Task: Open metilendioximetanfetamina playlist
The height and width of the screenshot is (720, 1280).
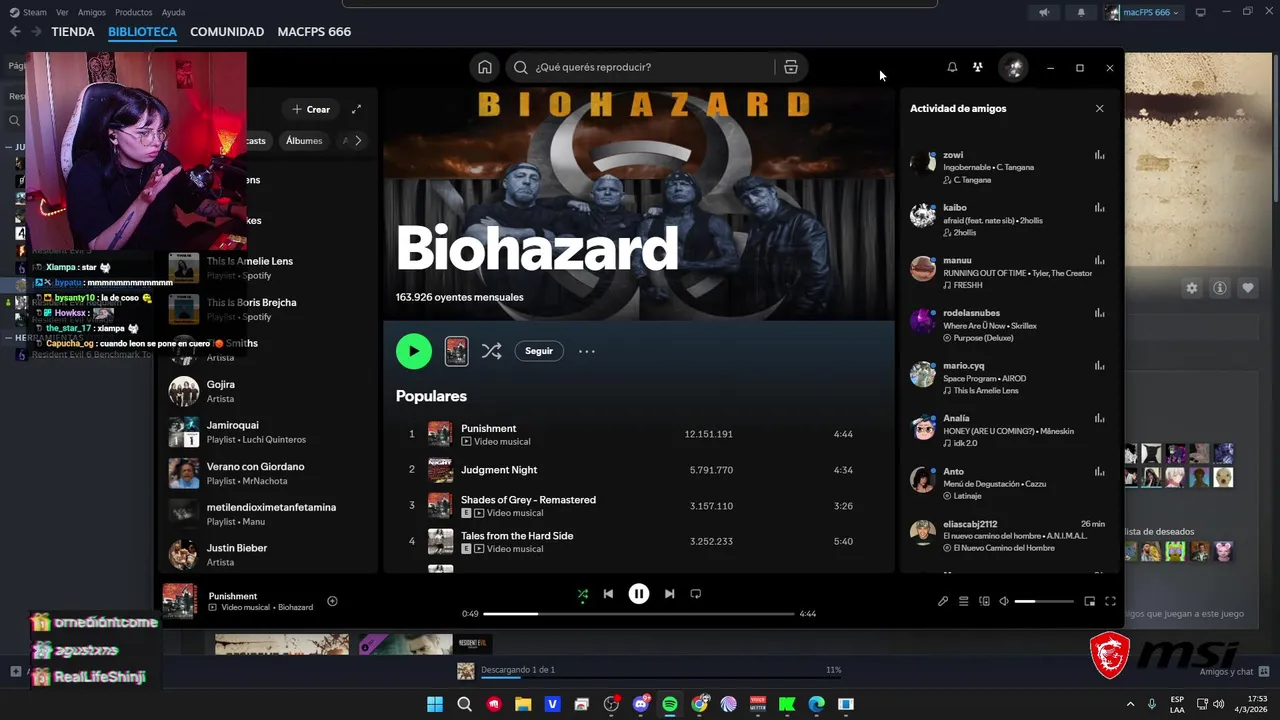Action: [x=270, y=514]
